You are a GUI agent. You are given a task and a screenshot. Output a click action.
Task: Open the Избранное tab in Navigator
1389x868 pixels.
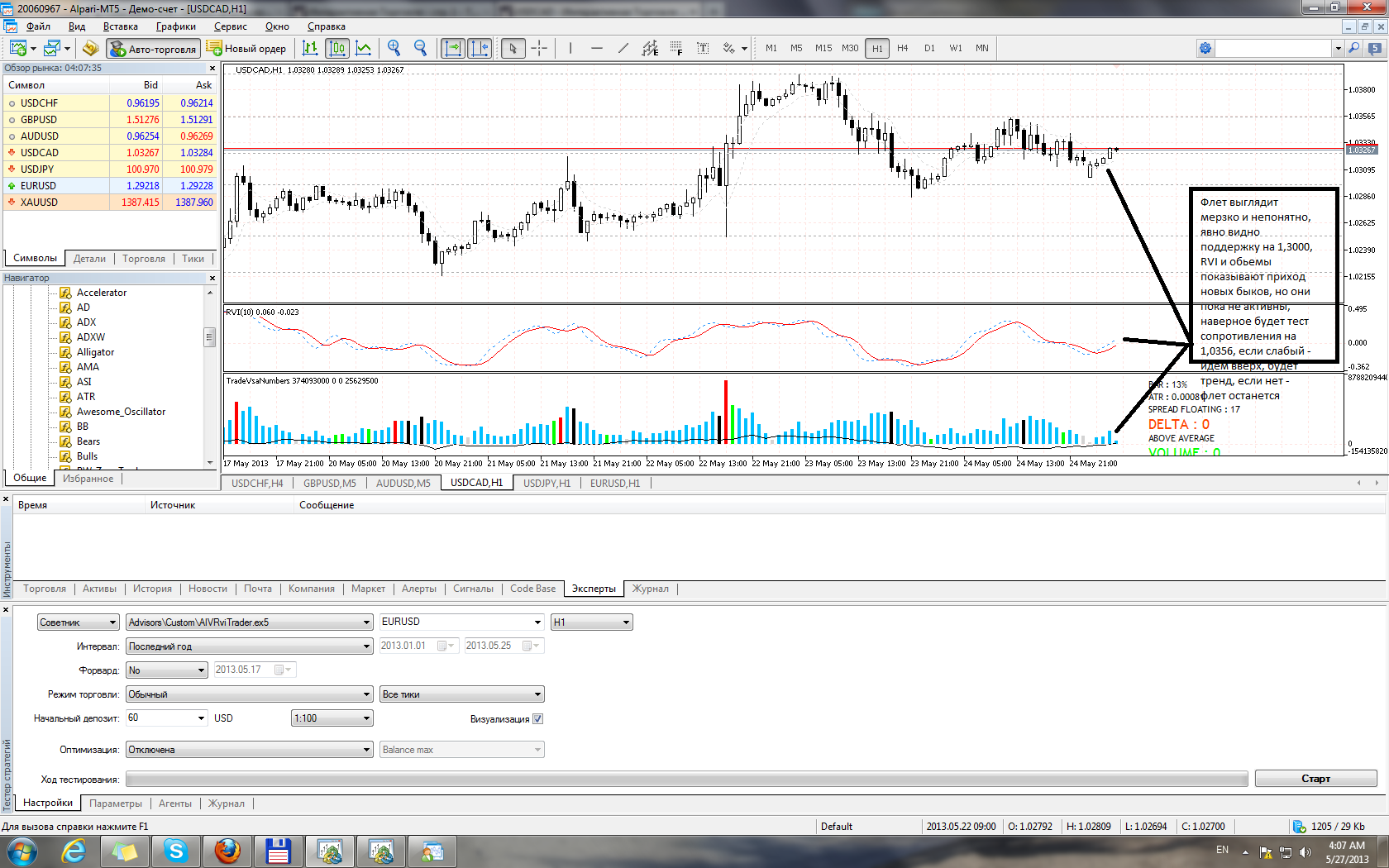88,479
